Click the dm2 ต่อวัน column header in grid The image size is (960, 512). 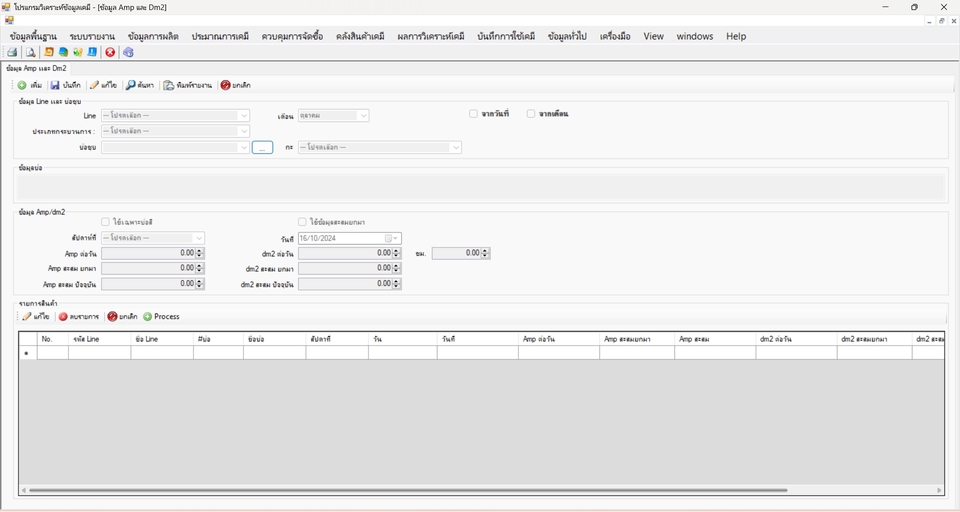pyautogui.click(x=796, y=339)
